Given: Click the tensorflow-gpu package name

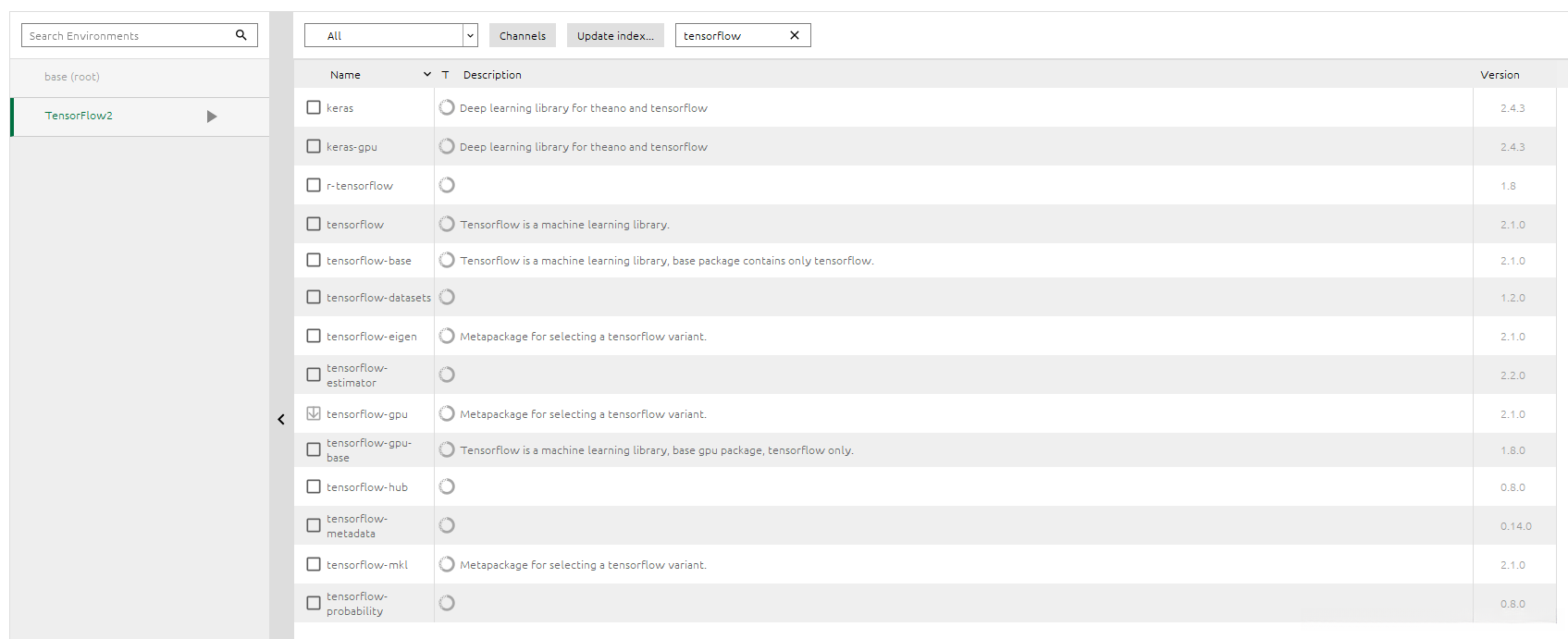Looking at the screenshot, I should click(366, 414).
